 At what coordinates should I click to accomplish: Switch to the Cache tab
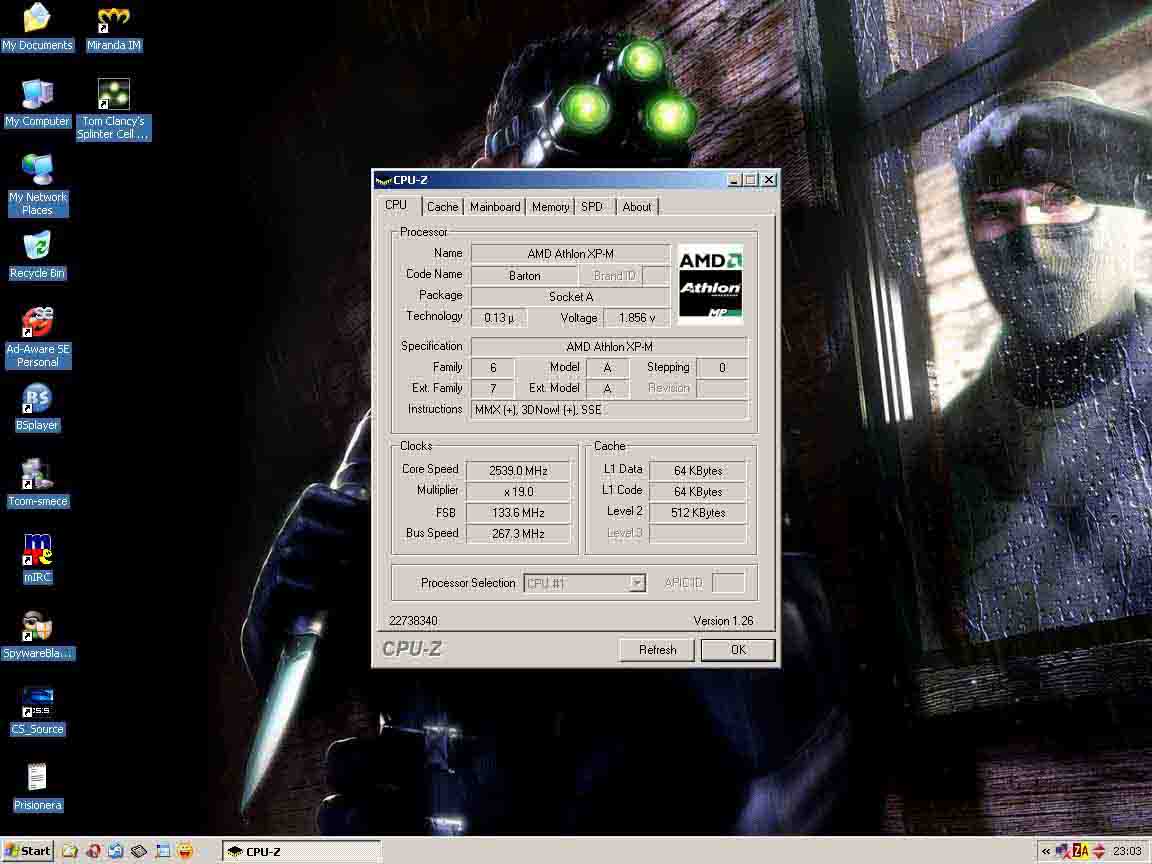[x=442, y=207]
